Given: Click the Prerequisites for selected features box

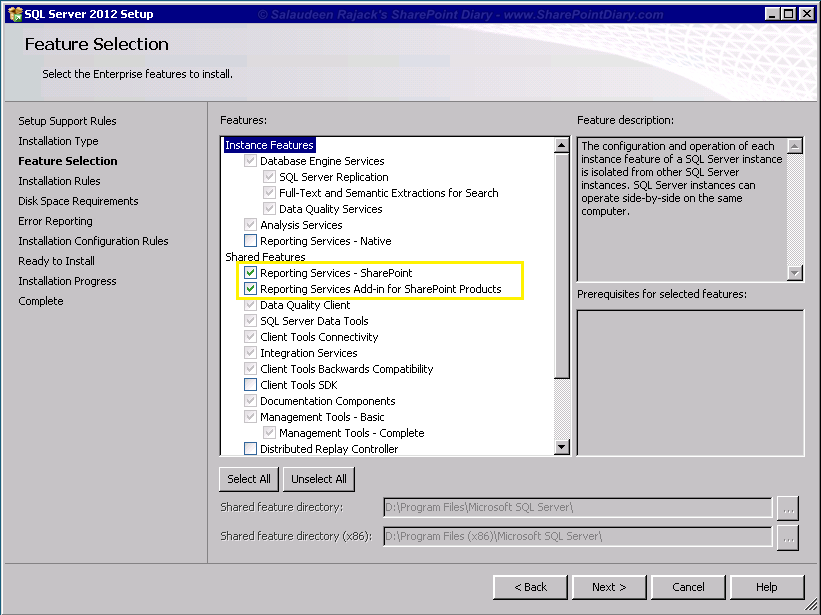Looking at the screenshot, I should coord(690,383).
